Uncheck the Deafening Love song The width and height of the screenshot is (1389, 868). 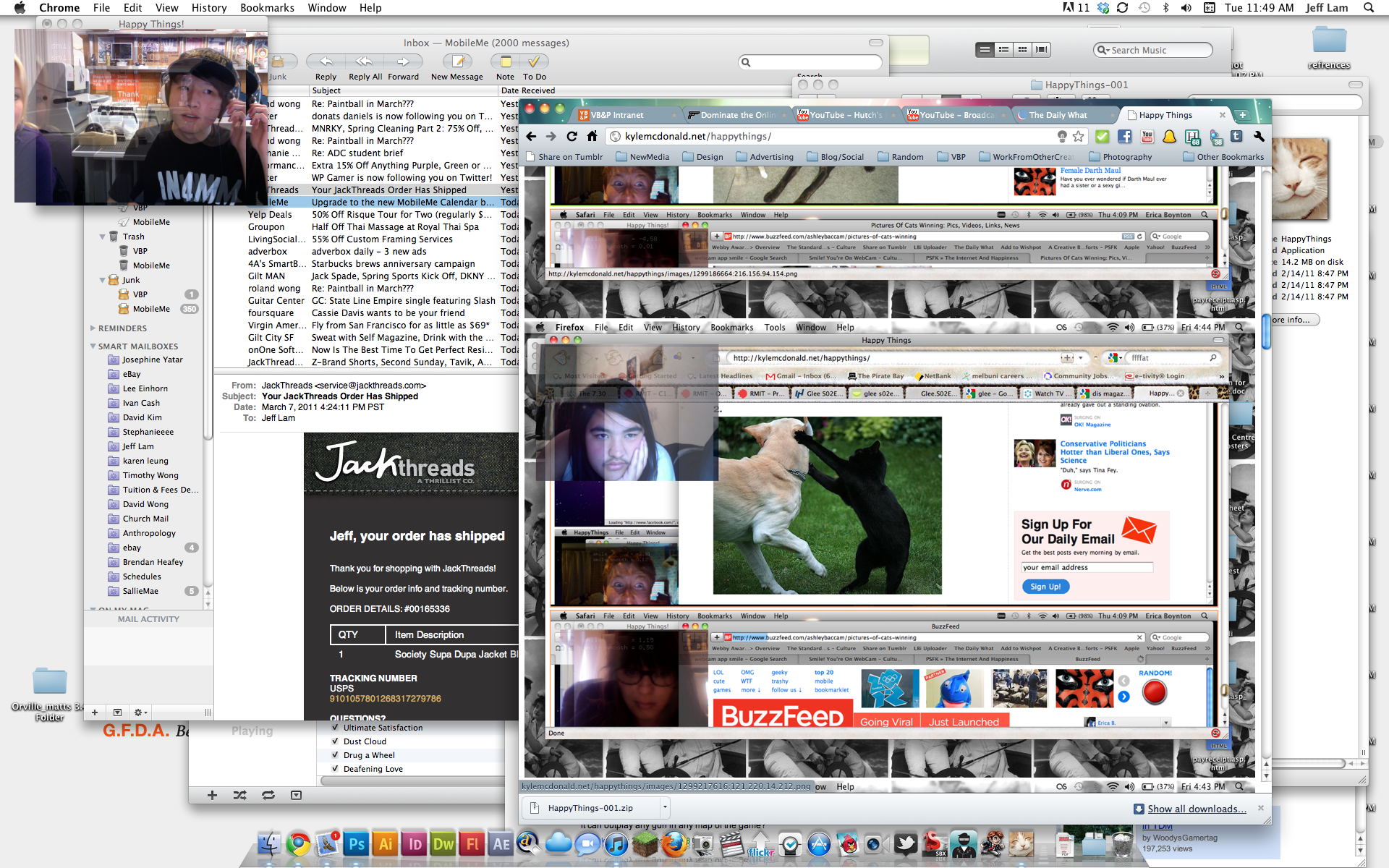coord(335,769)
